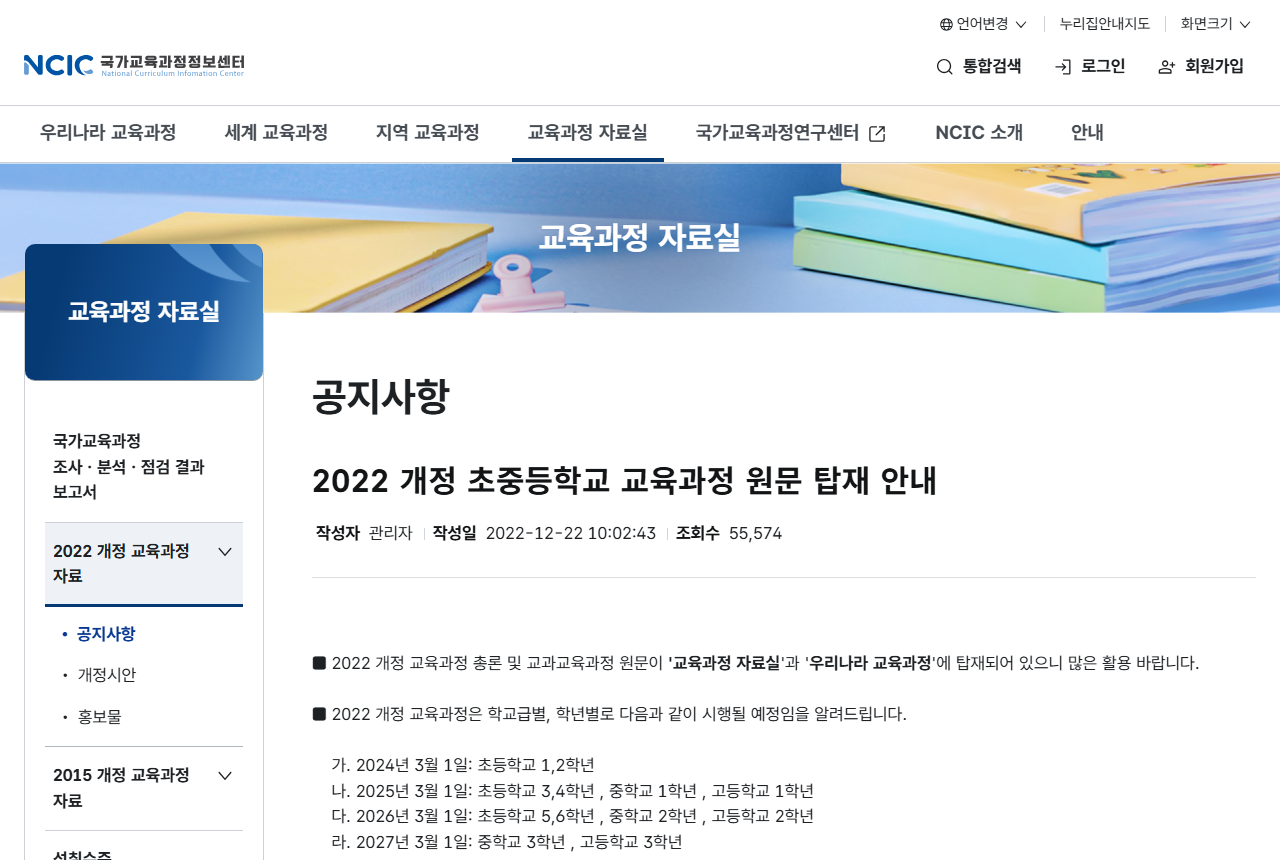1280x860 pixels.
Task: Click the author name 관리자
Action: point(391,533)
